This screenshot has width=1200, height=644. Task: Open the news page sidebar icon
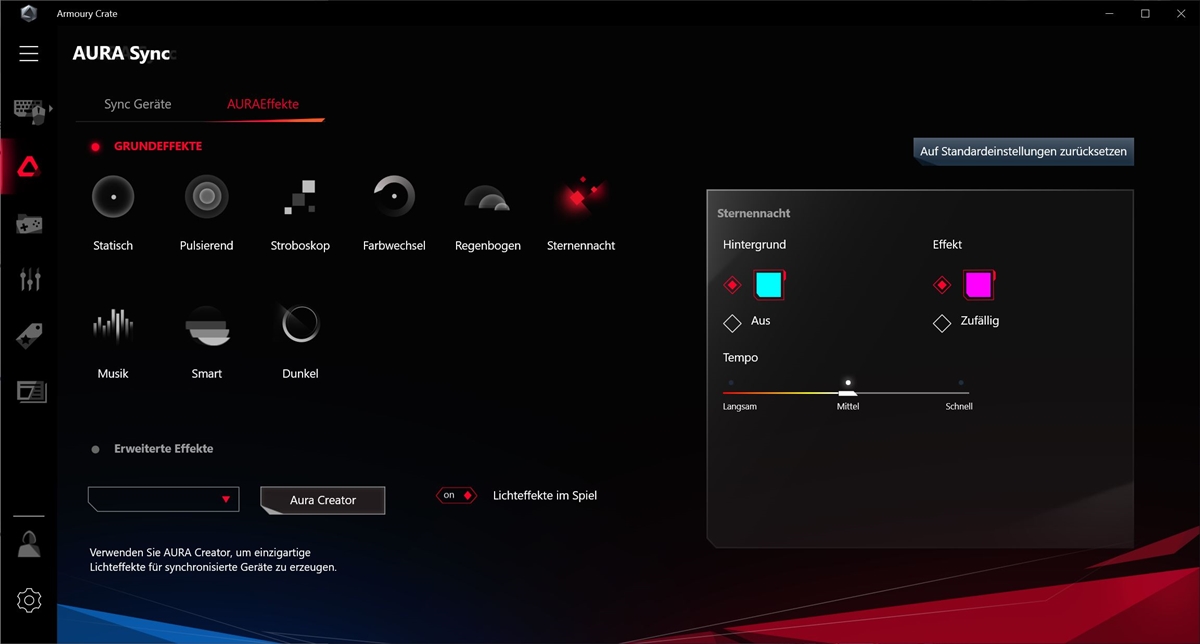tap(31, 391)
